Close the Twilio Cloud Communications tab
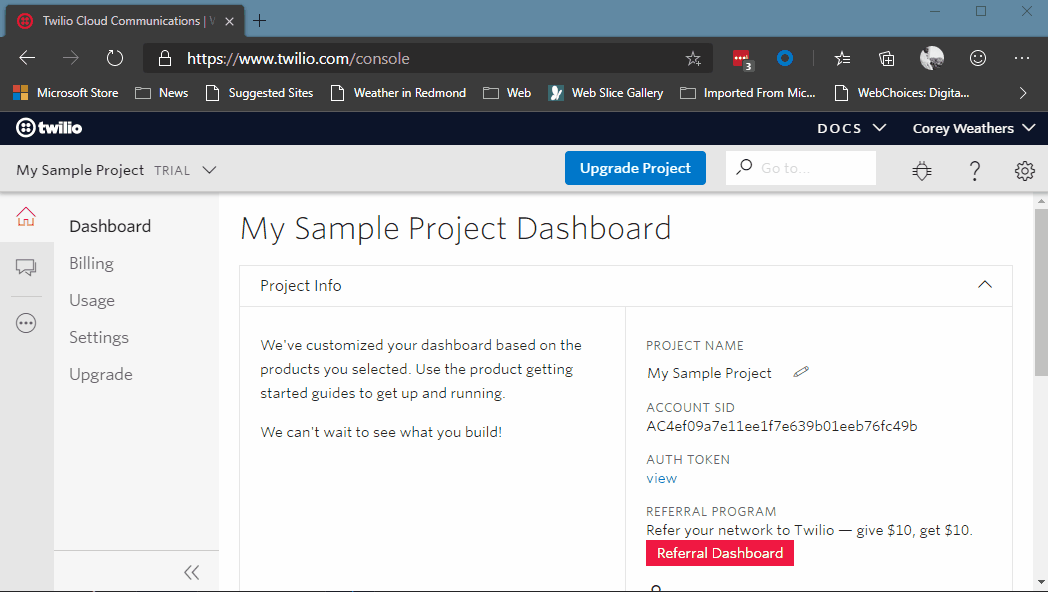1048x592 pixels. pyautogui.click(x=229, y=21)
